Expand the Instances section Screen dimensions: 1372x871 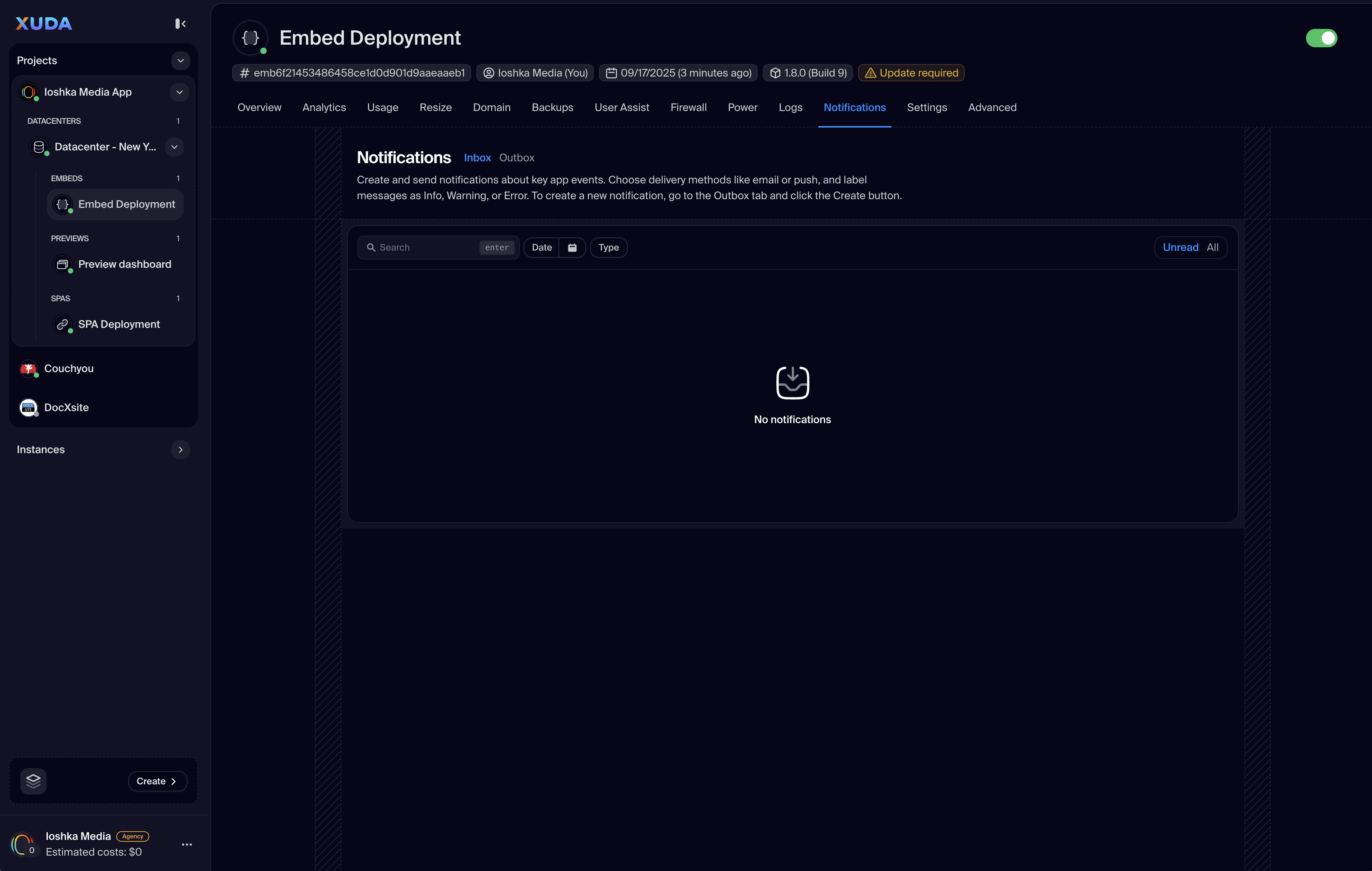180,449
